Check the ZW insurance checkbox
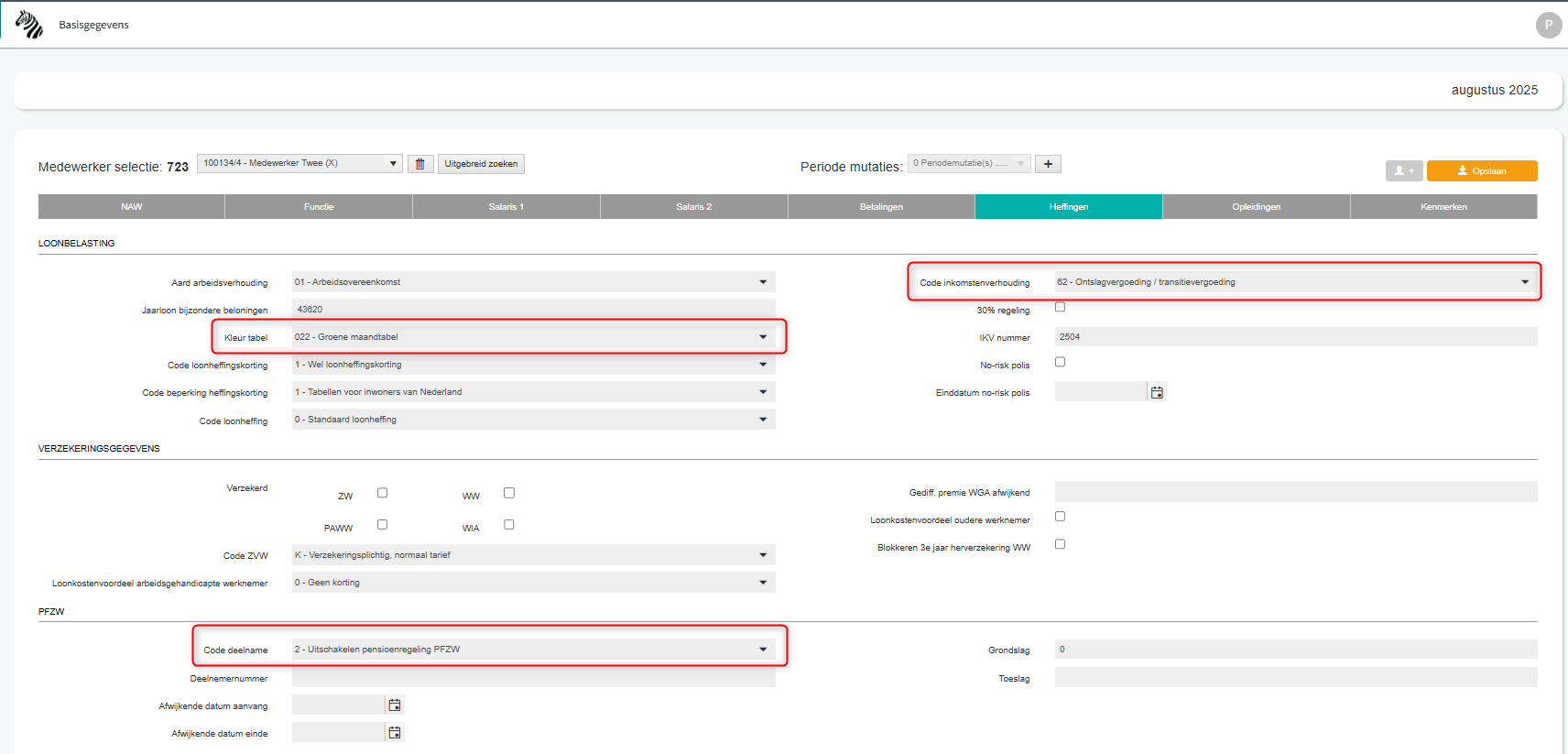Screen dimensions: 1568x754 (382, 493)
